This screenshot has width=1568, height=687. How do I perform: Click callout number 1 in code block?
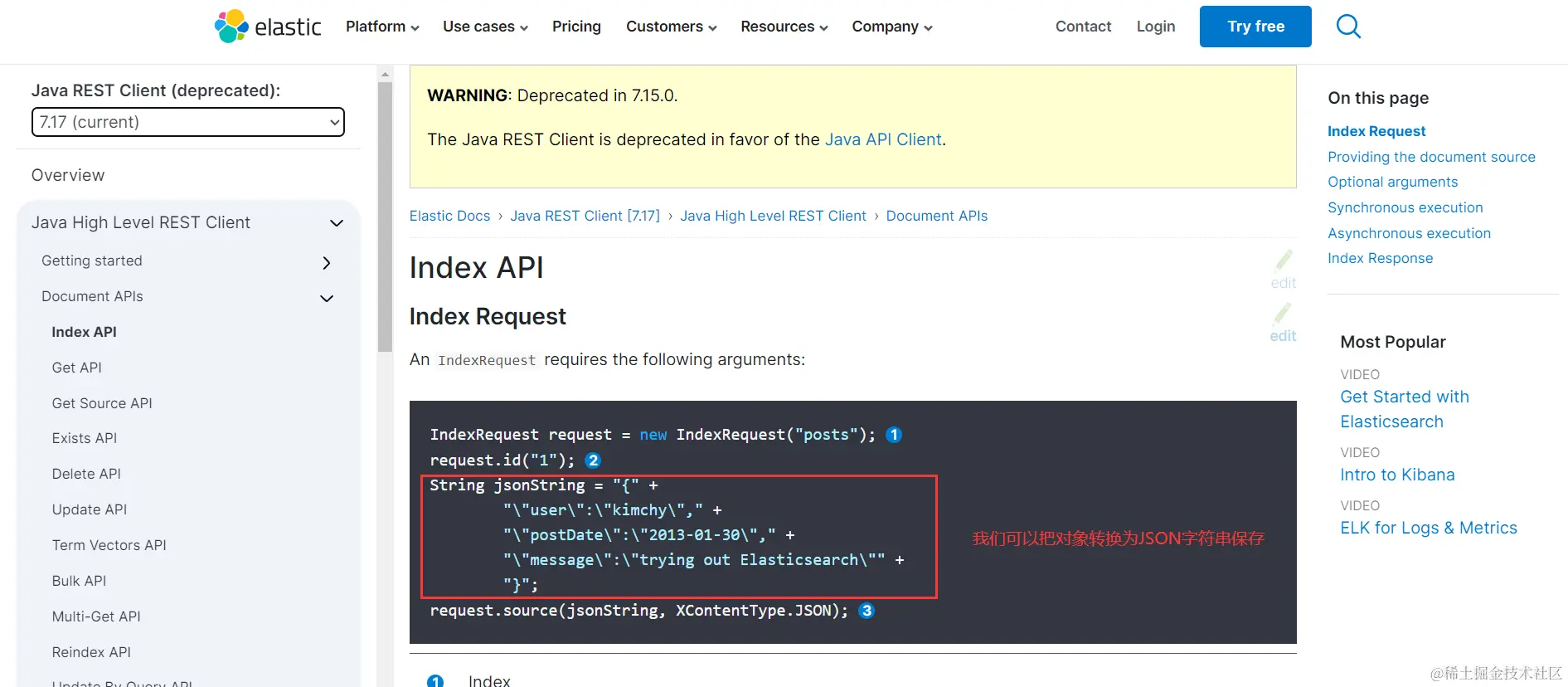[x=894, y=435]
